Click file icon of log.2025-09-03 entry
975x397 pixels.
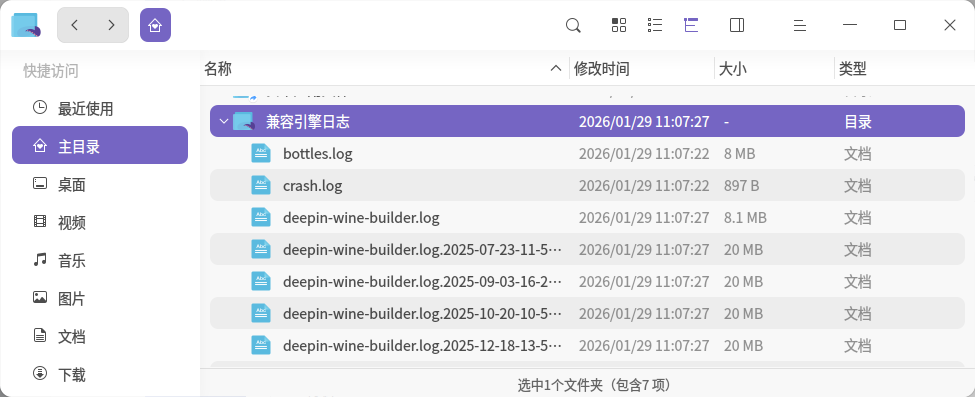pos(261,281)
